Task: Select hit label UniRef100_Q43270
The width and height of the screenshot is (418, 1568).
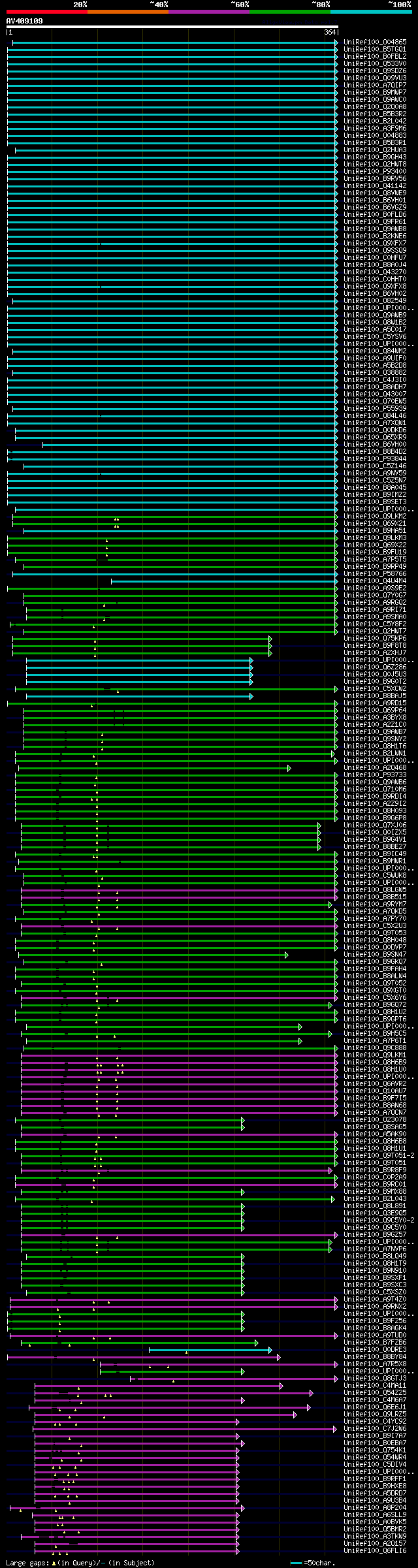Action: [x=375, y=272]
